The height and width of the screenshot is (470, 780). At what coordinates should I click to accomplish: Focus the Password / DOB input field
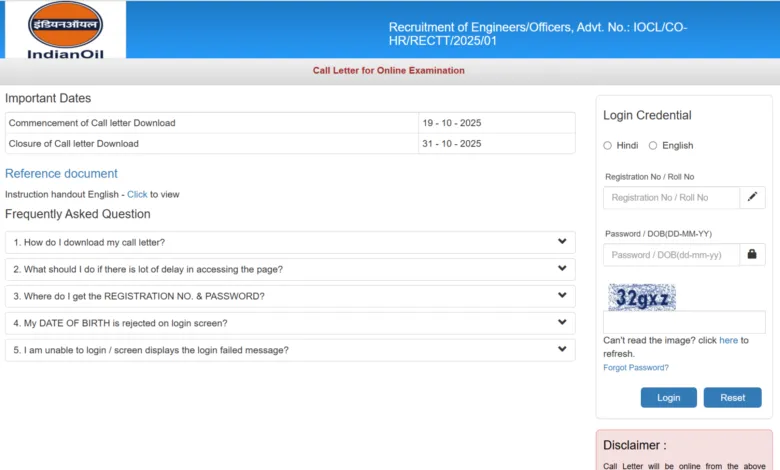point(671,254)
